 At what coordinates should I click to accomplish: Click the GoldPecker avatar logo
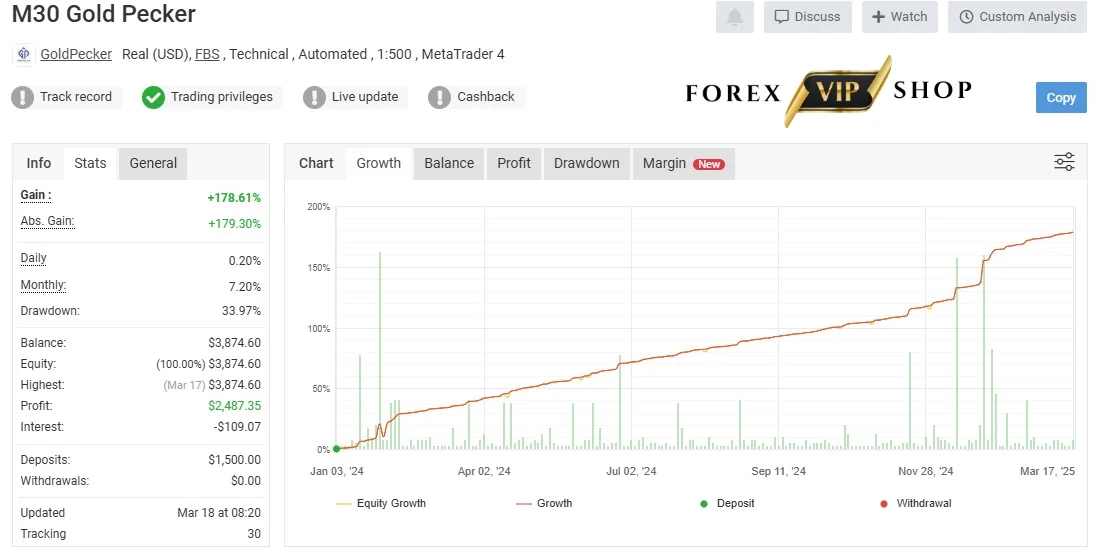coord(23,54)
